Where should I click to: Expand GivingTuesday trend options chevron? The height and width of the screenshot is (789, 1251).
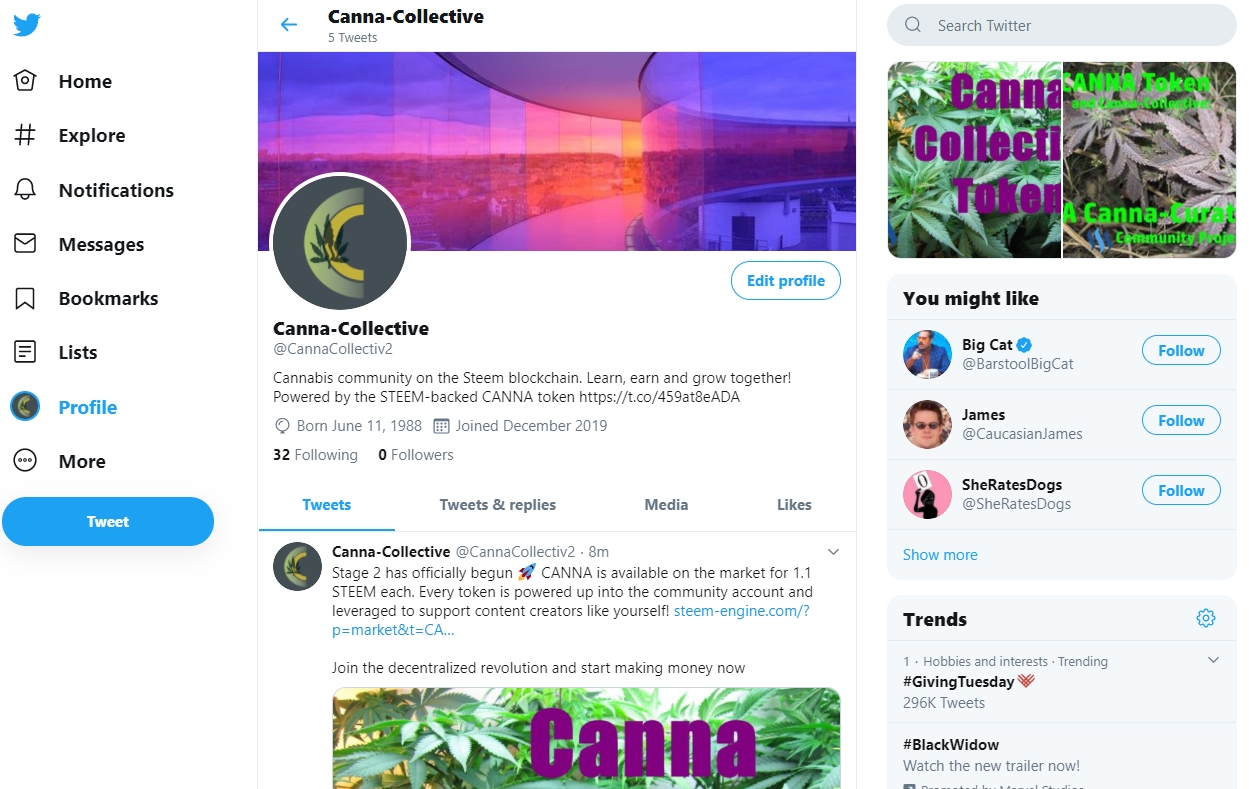tap(1213, 660)
